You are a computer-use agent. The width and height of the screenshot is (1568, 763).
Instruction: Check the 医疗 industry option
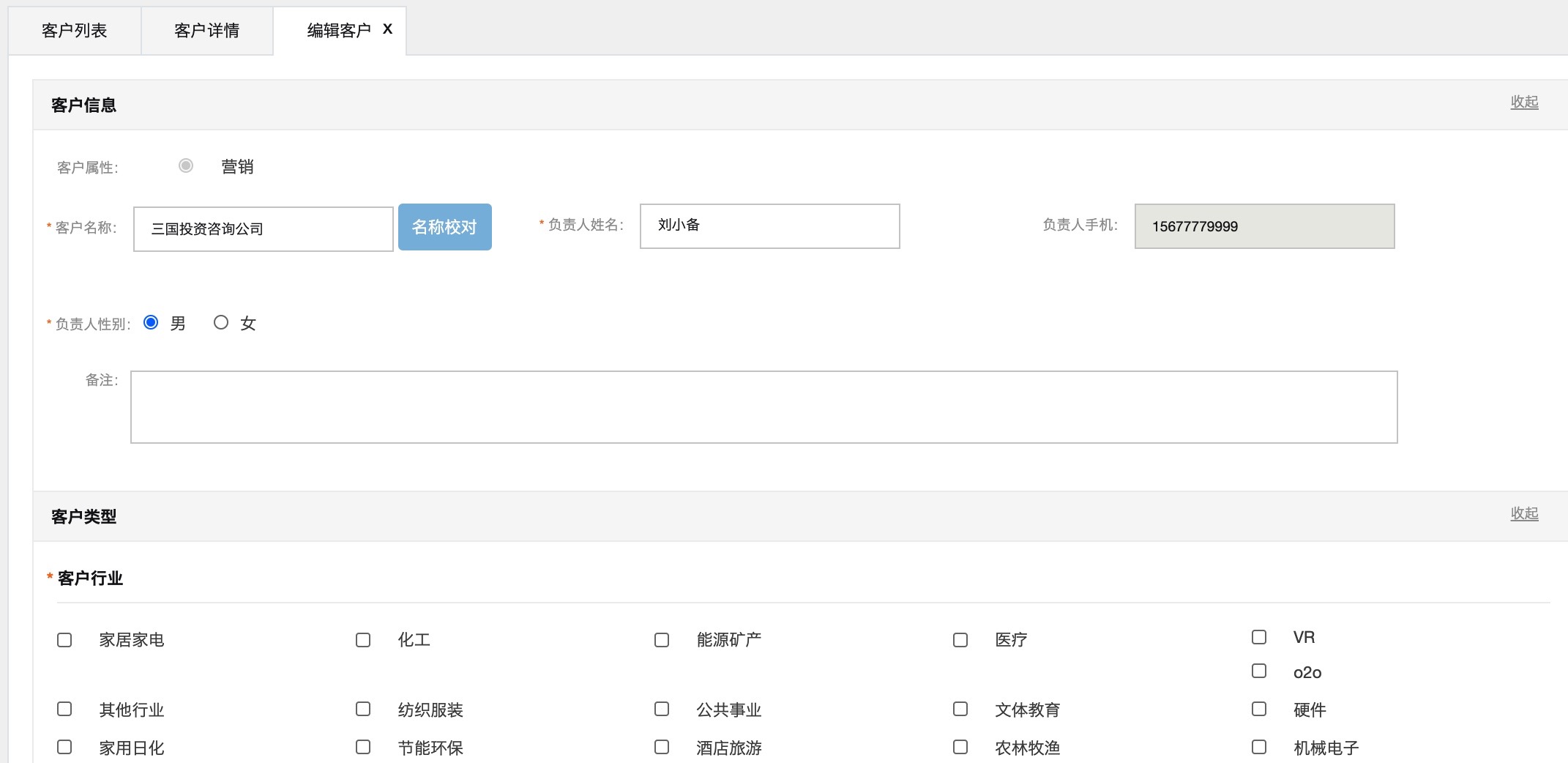pyautogui.click(x=960, y=640)
